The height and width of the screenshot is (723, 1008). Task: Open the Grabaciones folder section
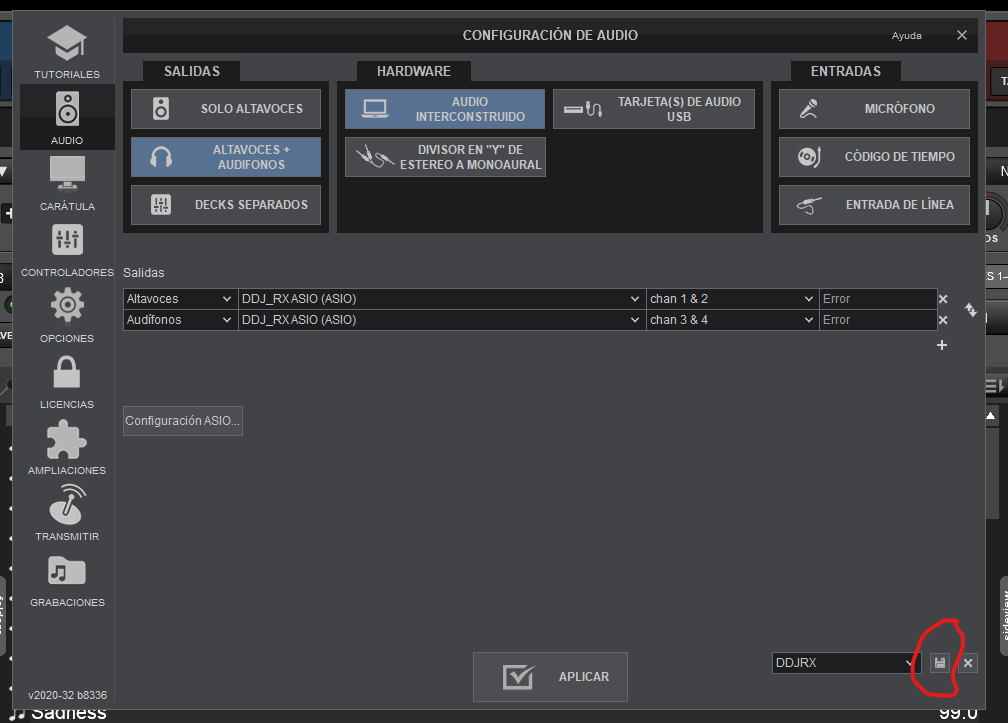pyautogui.click(x=67, y=580)
